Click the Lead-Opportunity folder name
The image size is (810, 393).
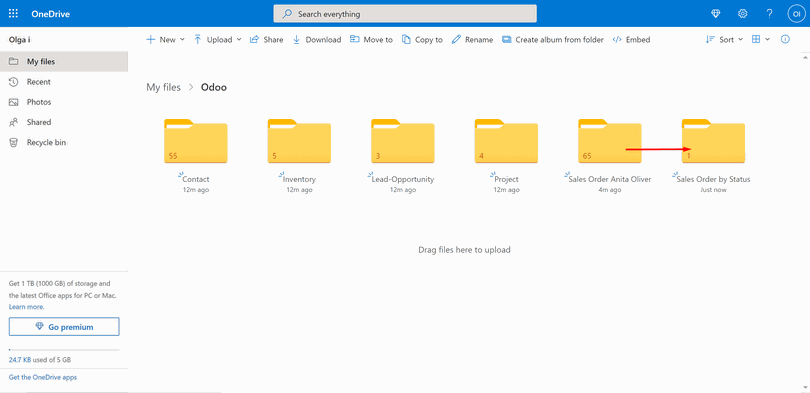(403, 180)
